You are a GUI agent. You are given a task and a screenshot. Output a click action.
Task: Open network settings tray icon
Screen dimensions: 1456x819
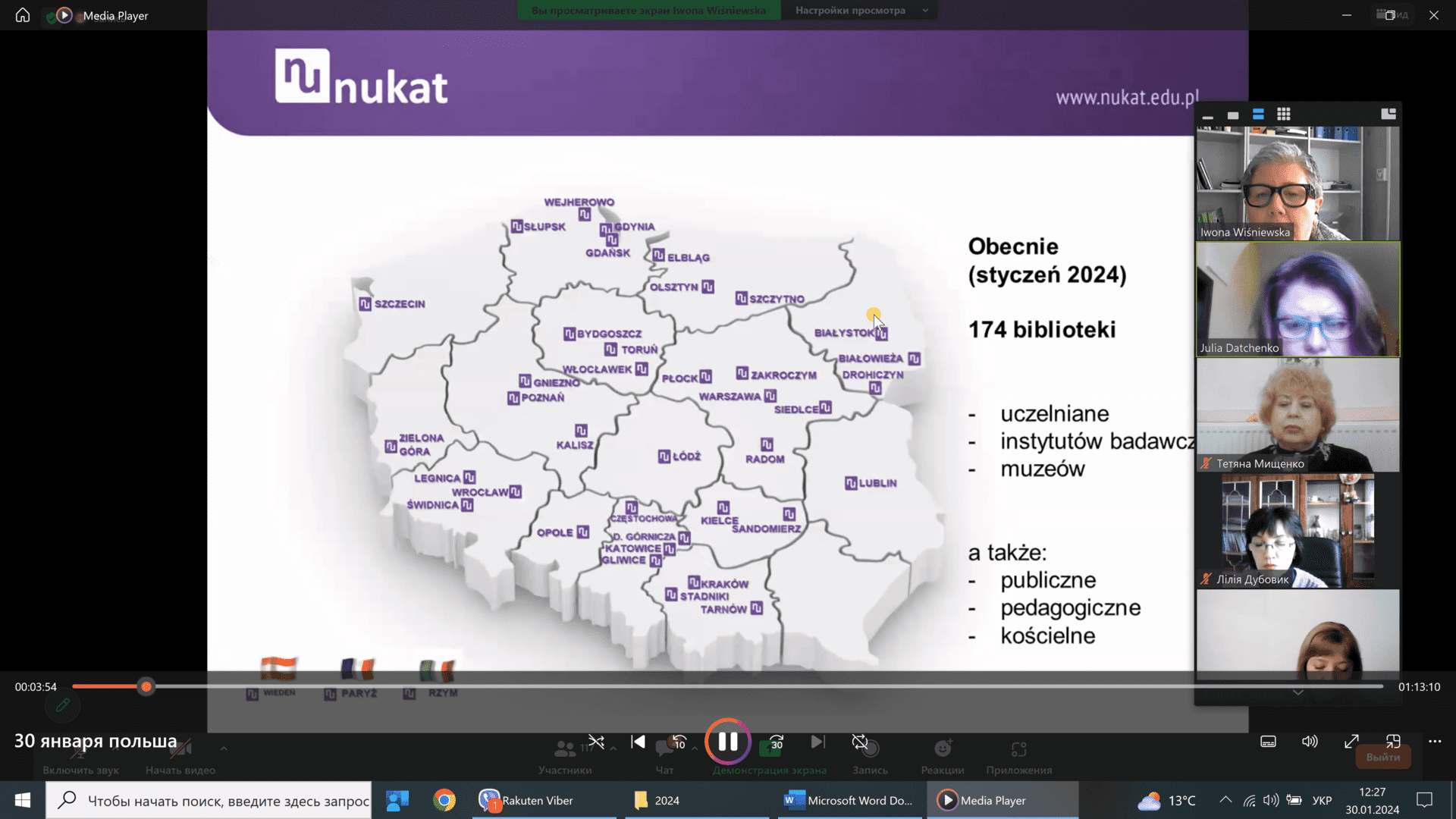1249,800
